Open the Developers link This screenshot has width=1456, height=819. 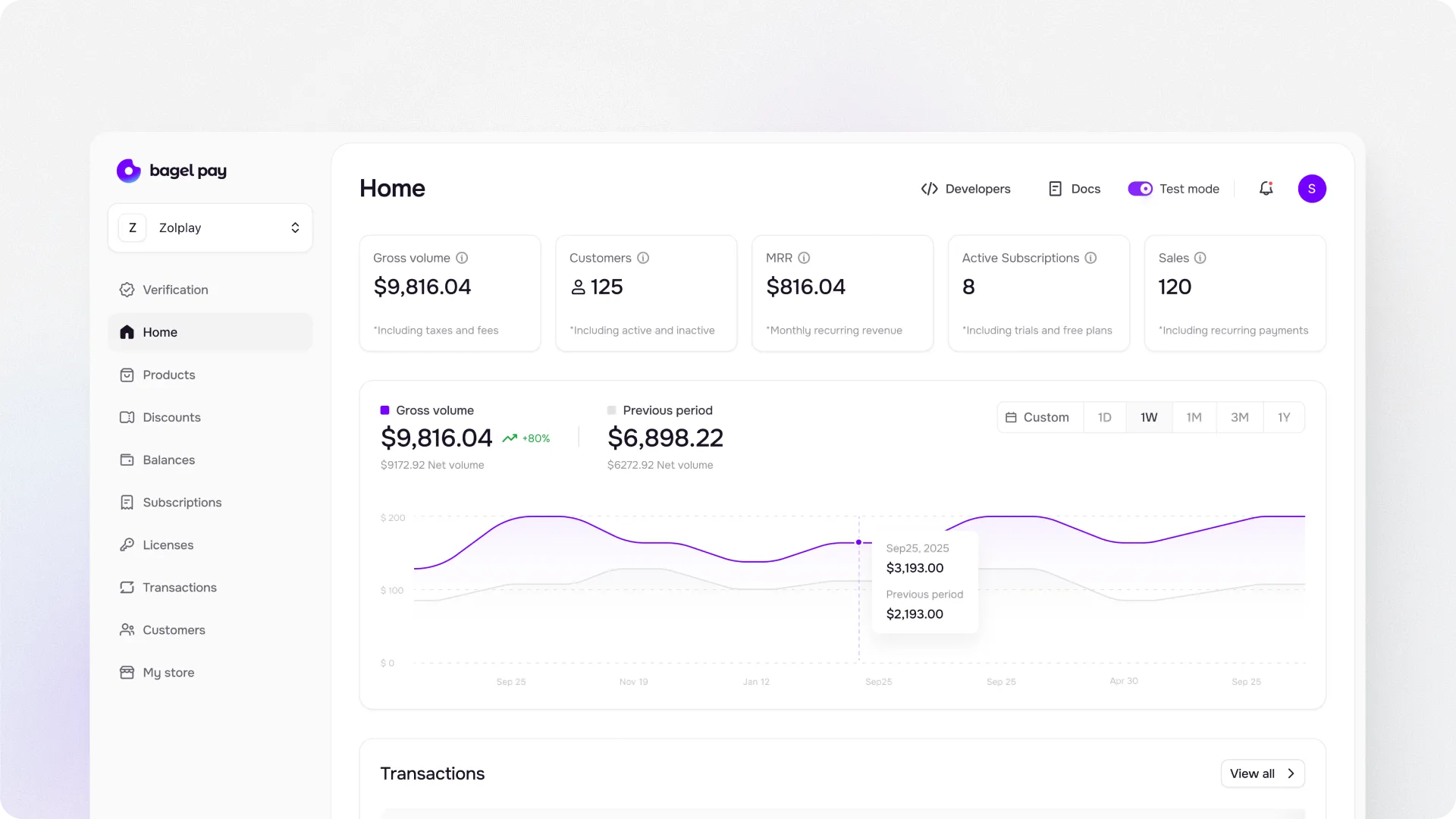click(x=965, y=189)
